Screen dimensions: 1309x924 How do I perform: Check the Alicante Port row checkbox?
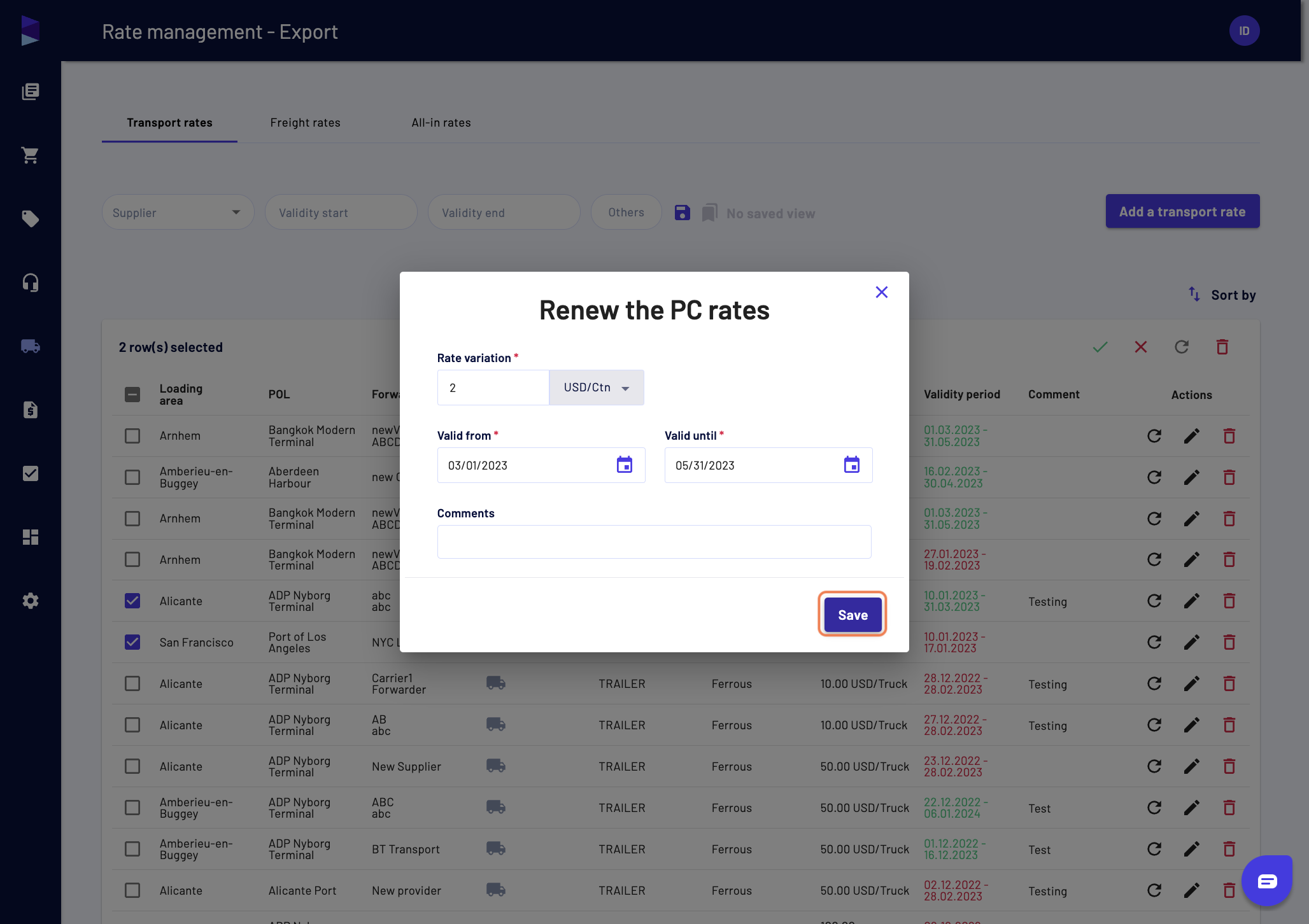point(132,890)
